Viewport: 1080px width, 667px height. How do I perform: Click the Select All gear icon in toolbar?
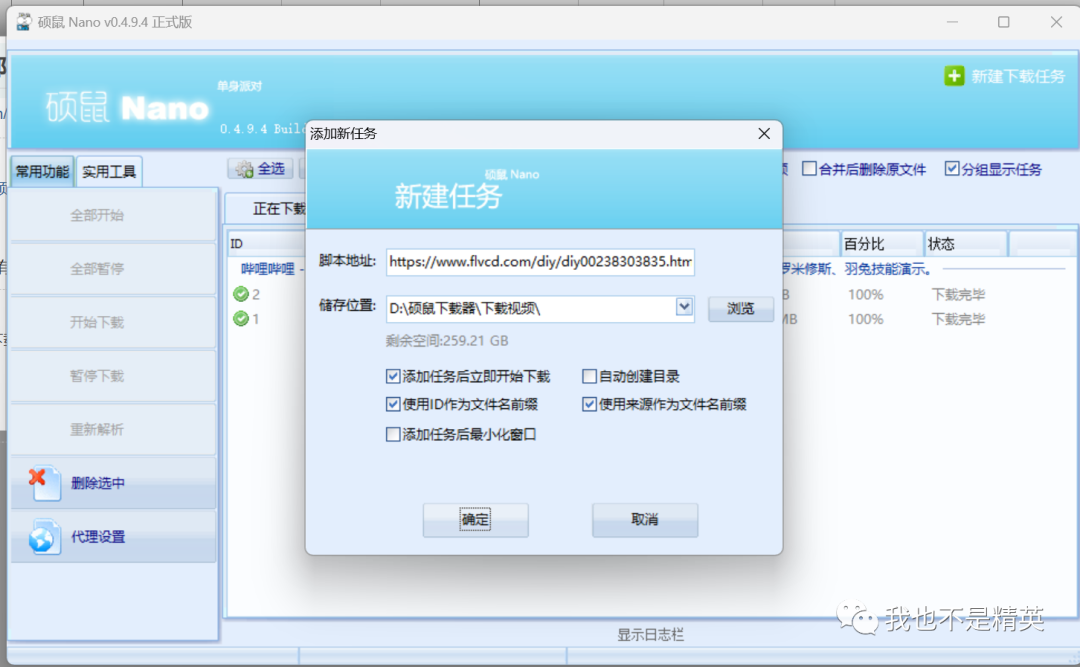coord(244,169)
